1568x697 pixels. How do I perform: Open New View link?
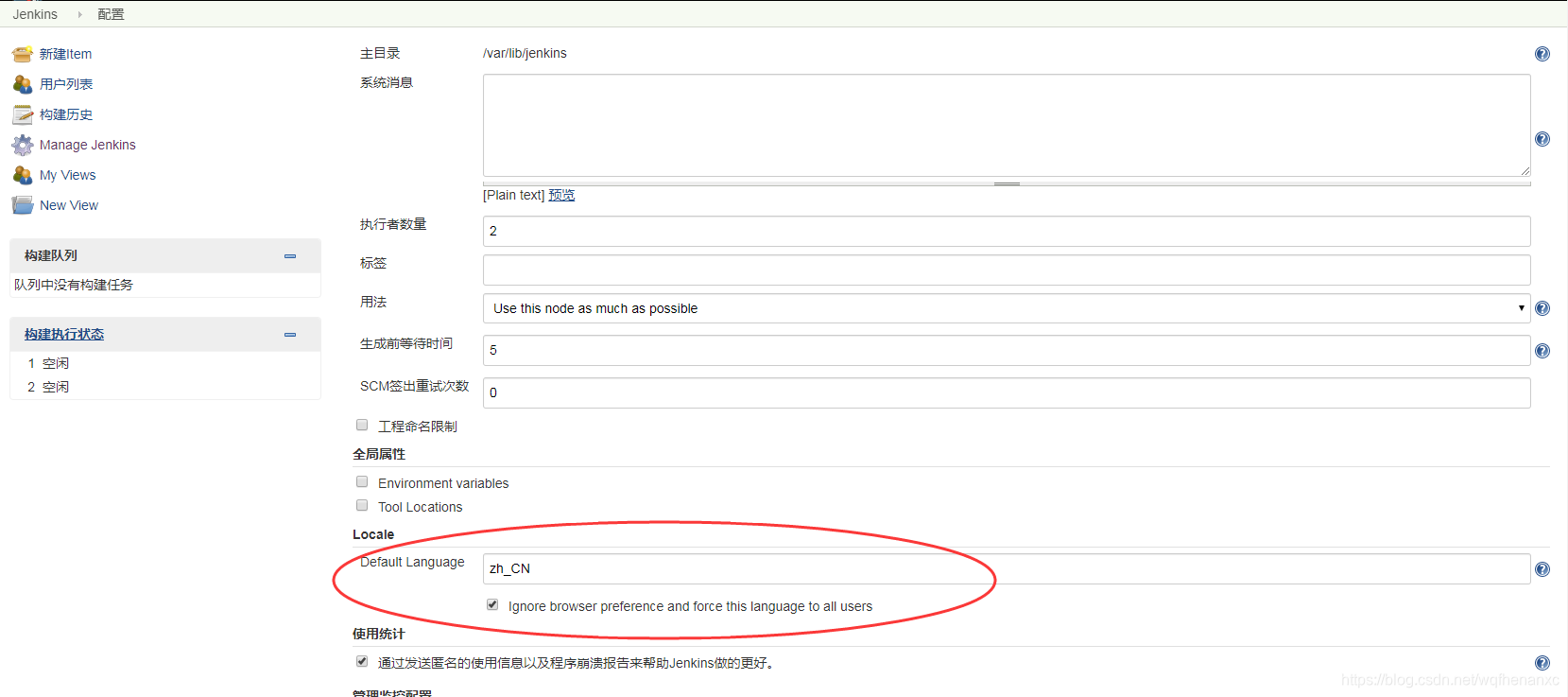69,205
